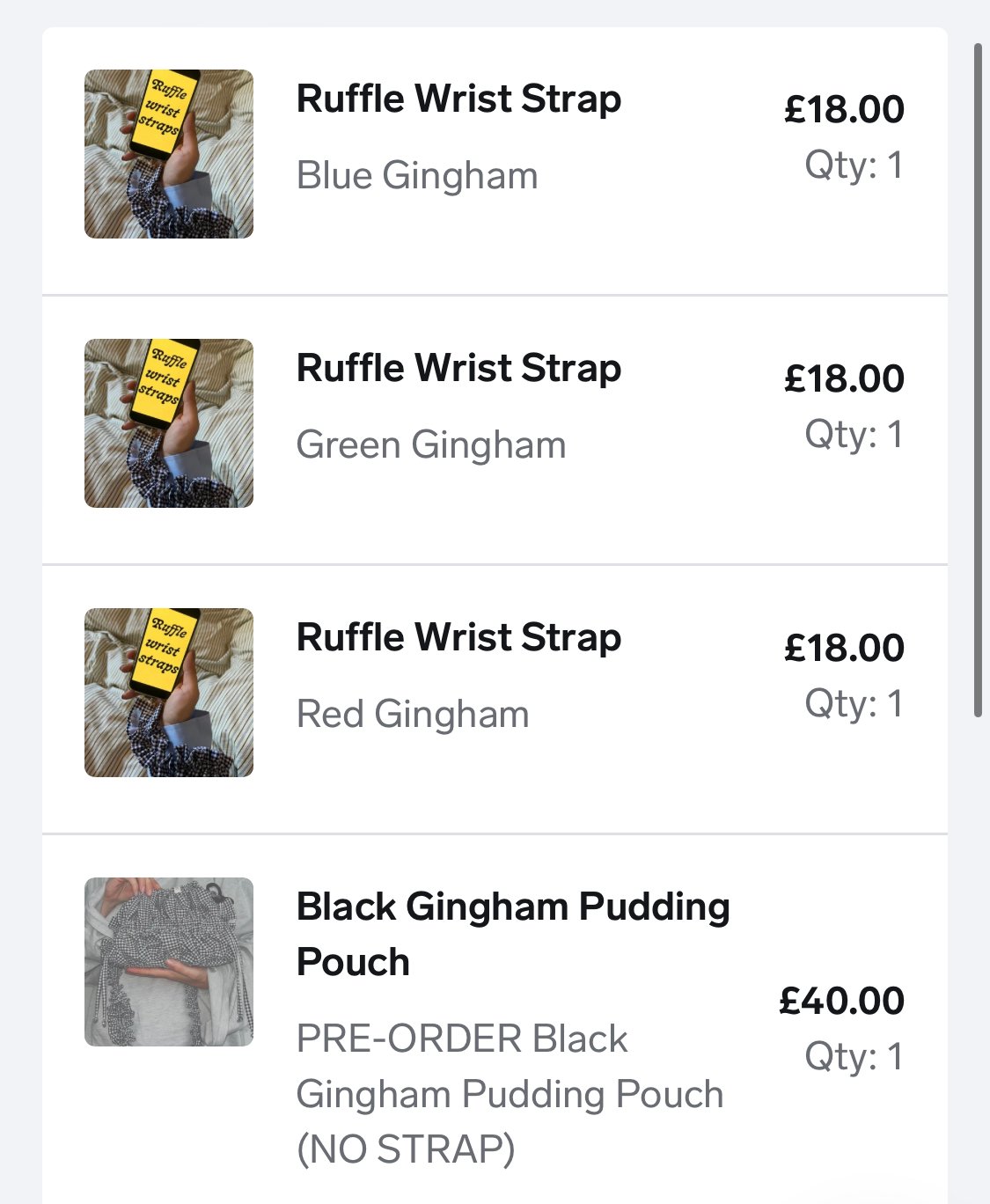Click the Black Gingham Pudding Pouch title

coord(512,934)
